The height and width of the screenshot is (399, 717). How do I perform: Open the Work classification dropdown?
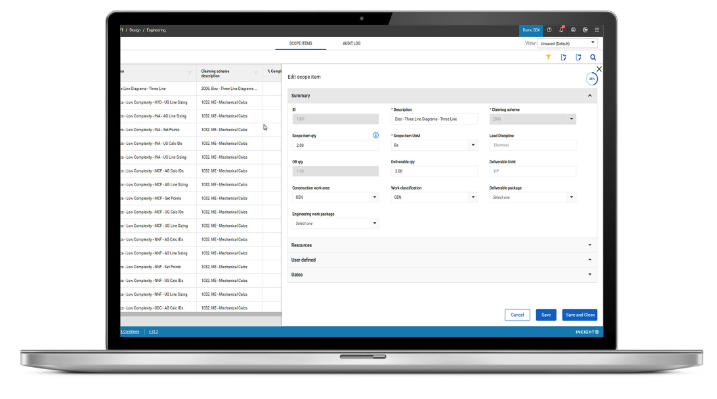pyautogui.click(x=434, y=197)
